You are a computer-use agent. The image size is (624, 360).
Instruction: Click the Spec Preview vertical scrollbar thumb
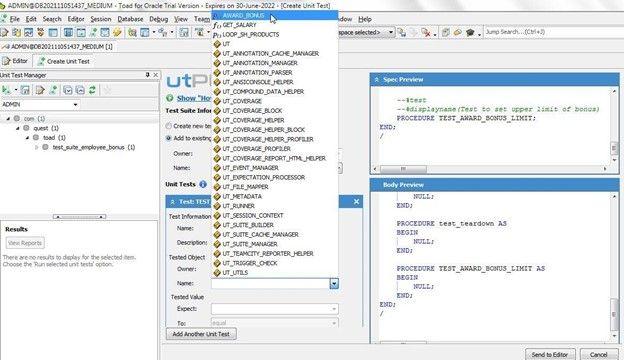614,148
